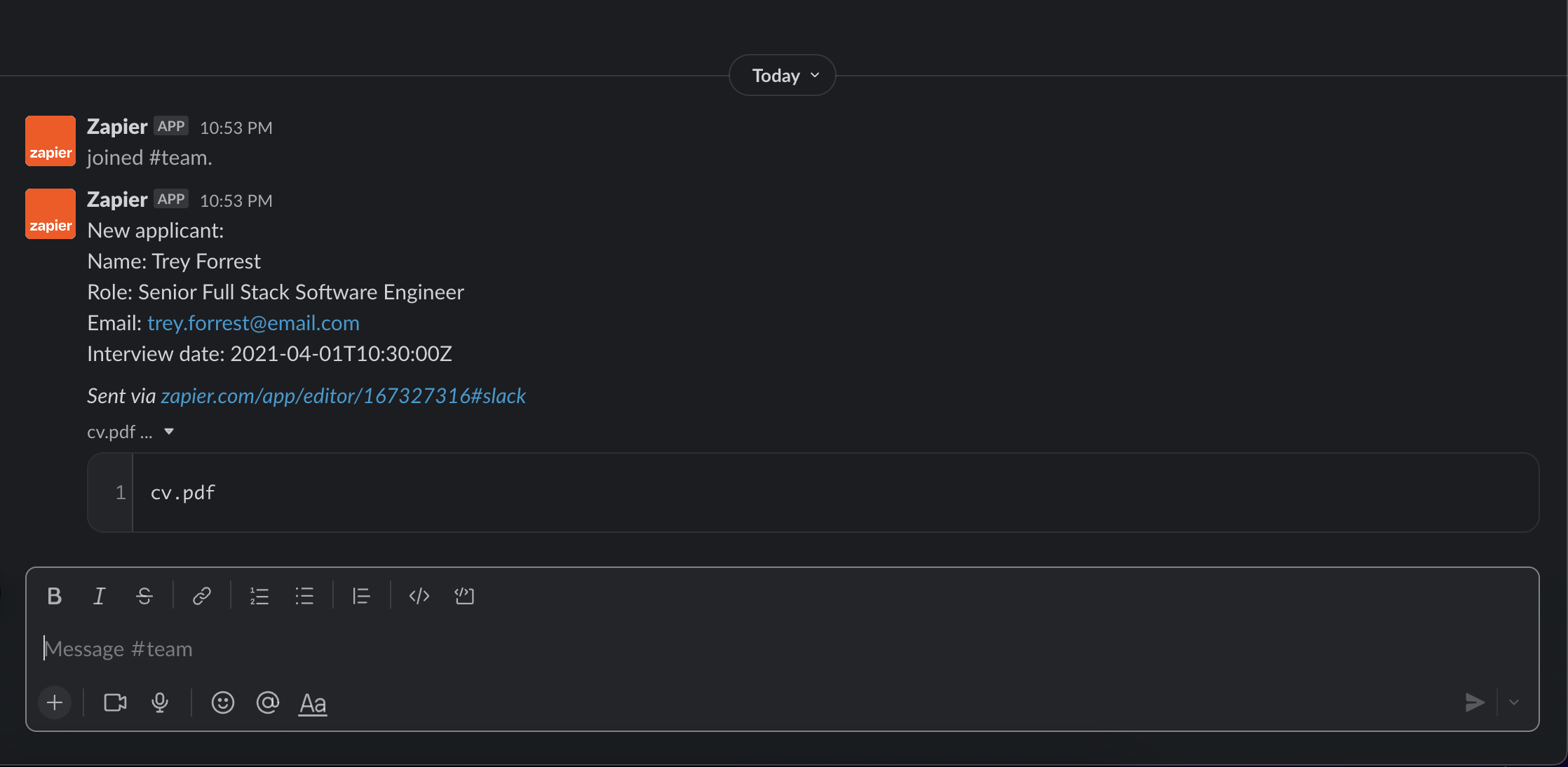The height and width of the screenshot is (767, 1568).
Task: Apply blockquote formatting
Action: point(361,596)
